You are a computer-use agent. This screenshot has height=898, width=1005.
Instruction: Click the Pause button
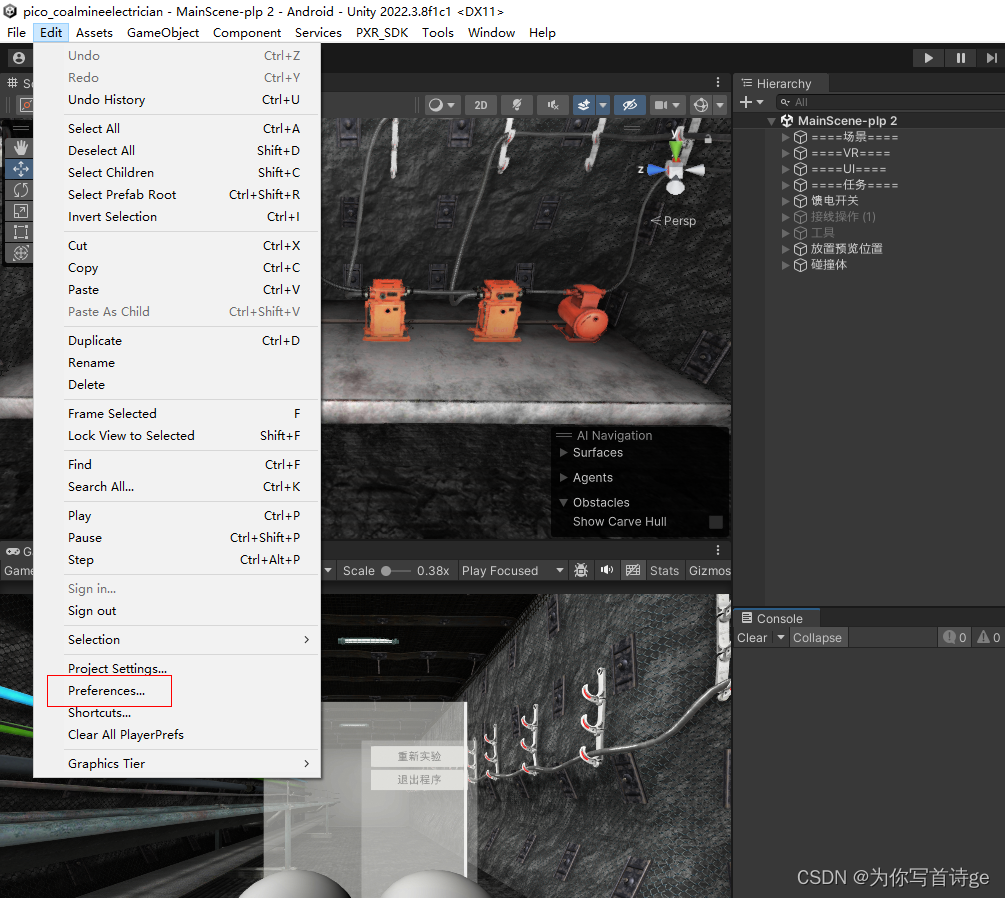(x=960, y=58)
